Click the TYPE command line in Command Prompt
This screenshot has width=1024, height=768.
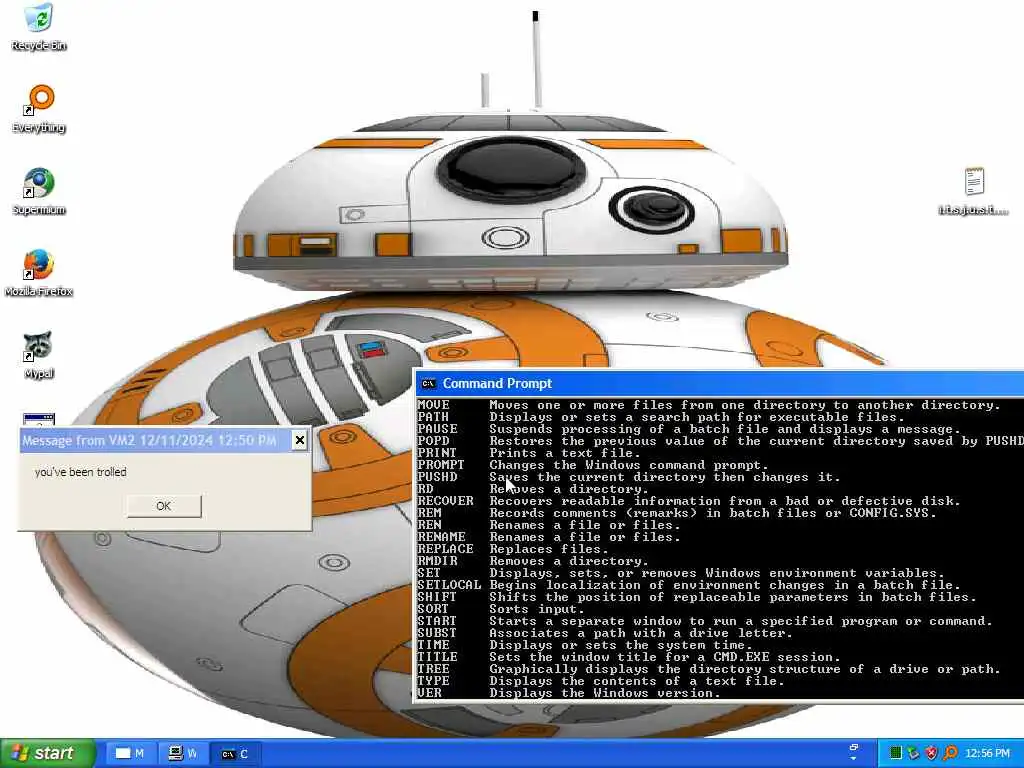point(601,681)
